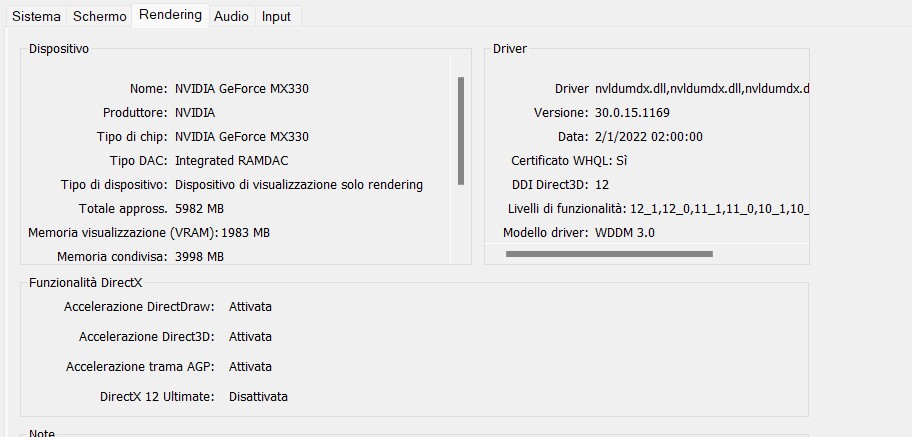Click the feature levels list 12_1,12_0
Image resolution: width=912 pixels, height=437 pixels.
pyautogui.click(x=720, y=209)
